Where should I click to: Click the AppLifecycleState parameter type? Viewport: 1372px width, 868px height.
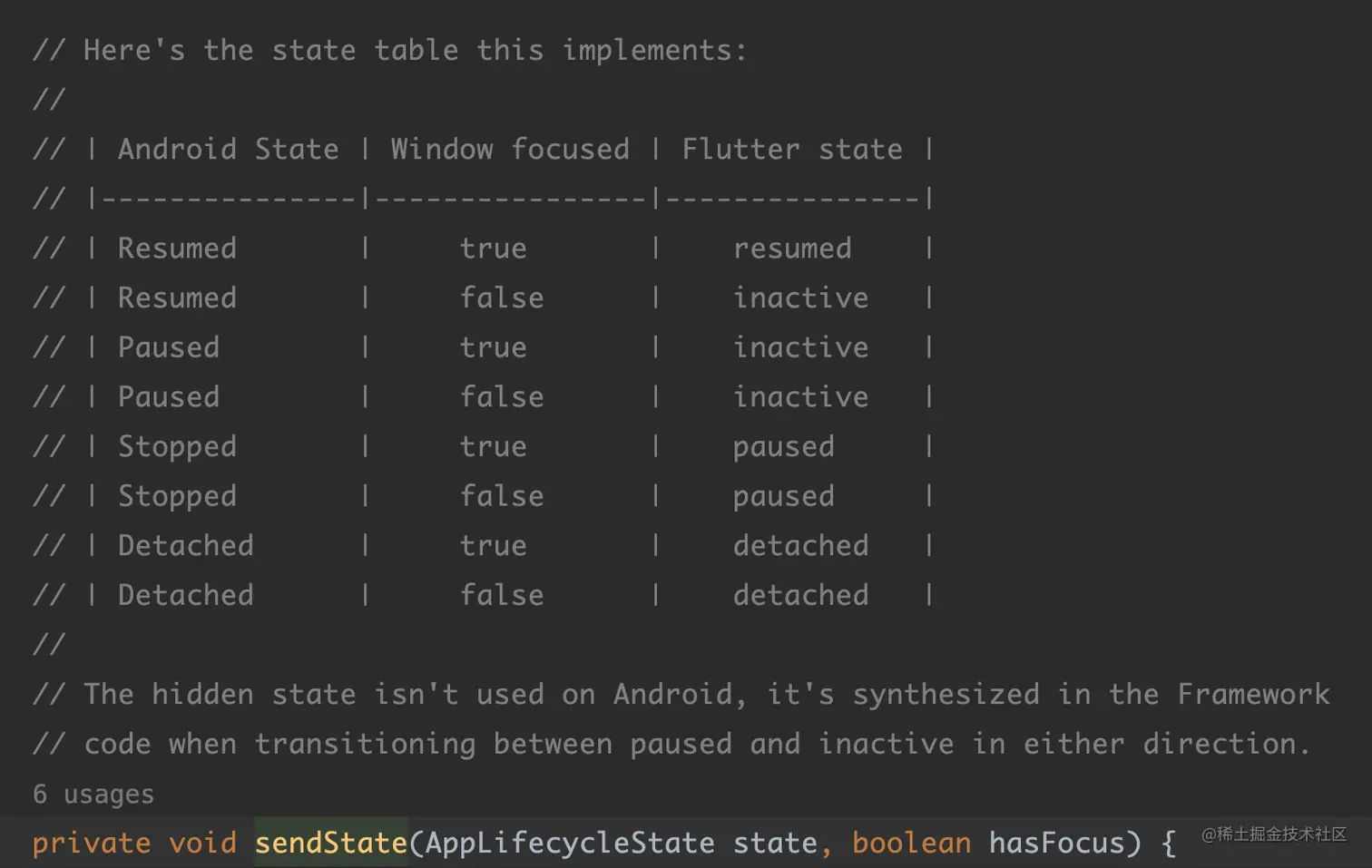(x=569, y=843)
